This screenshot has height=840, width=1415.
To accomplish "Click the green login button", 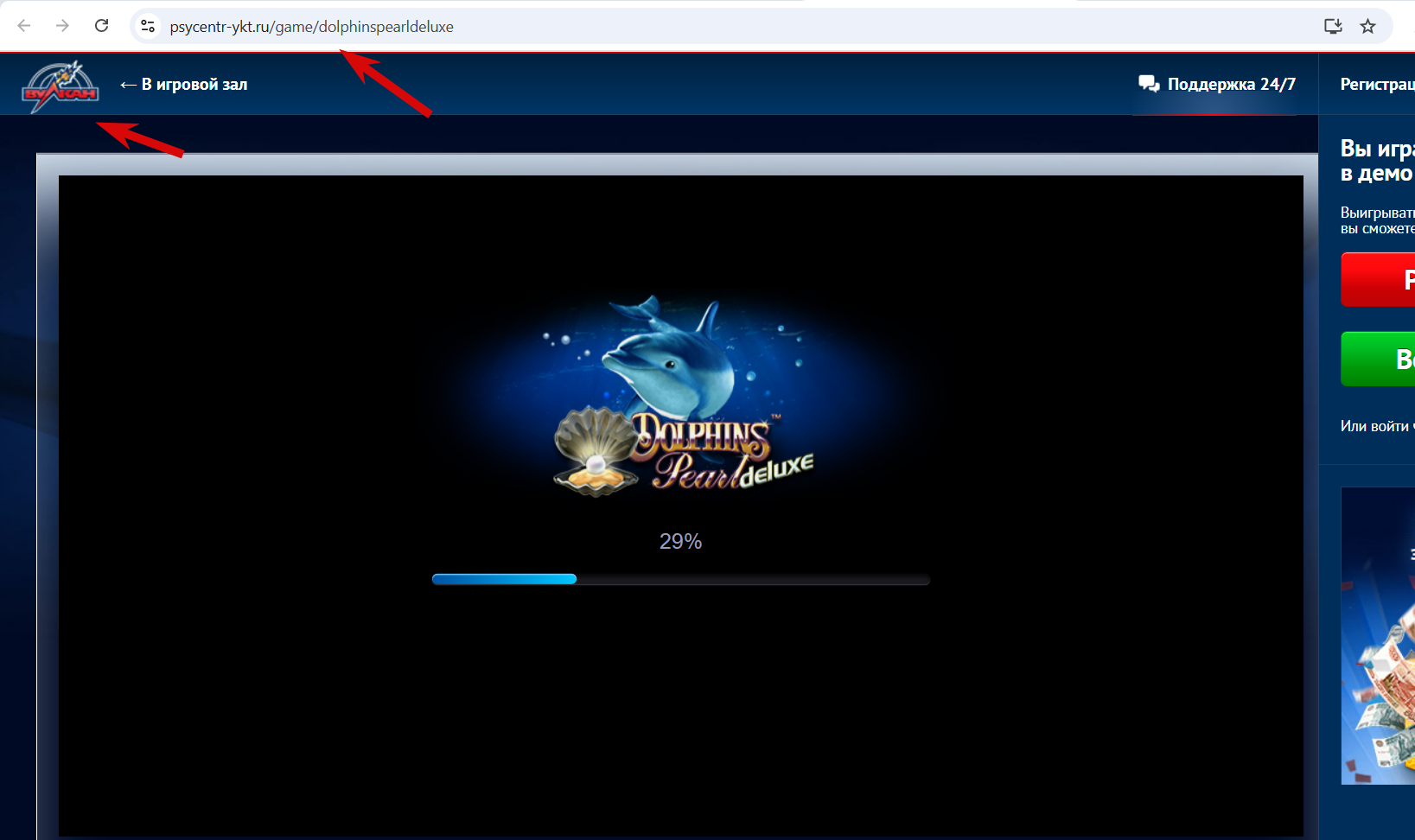I will point(1378,359).
